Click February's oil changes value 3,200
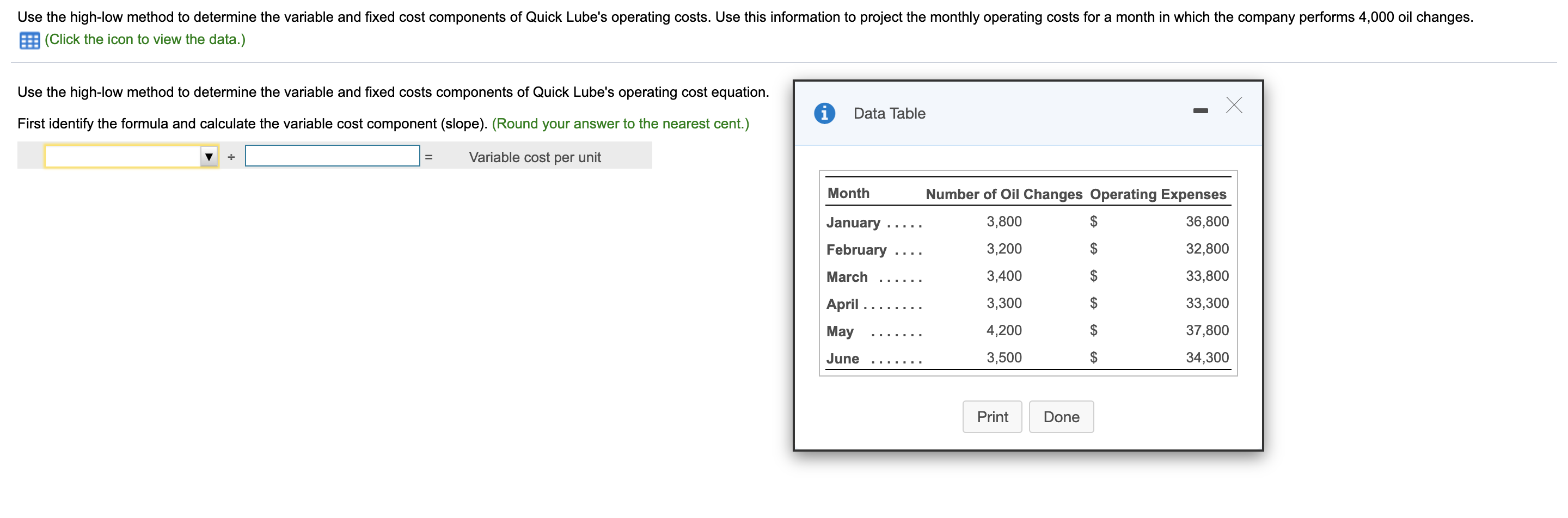 pos(1004,249)
